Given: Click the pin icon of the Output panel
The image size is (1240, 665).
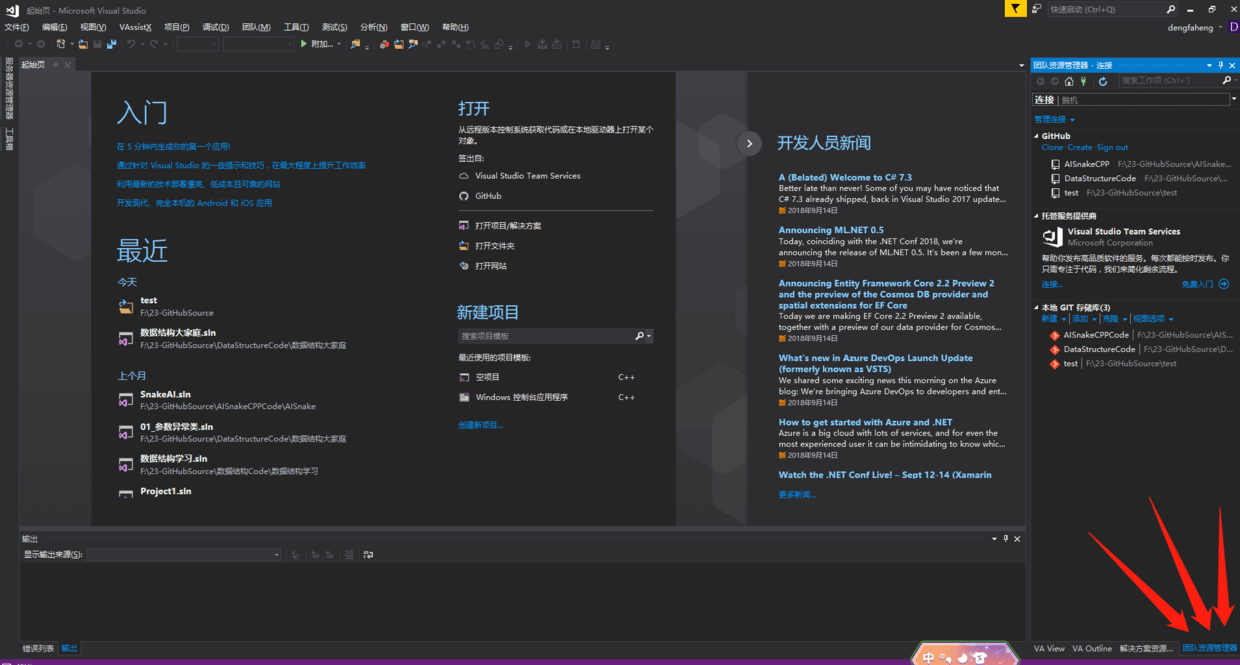Looking at the screenshot, I should [1005, 539].
